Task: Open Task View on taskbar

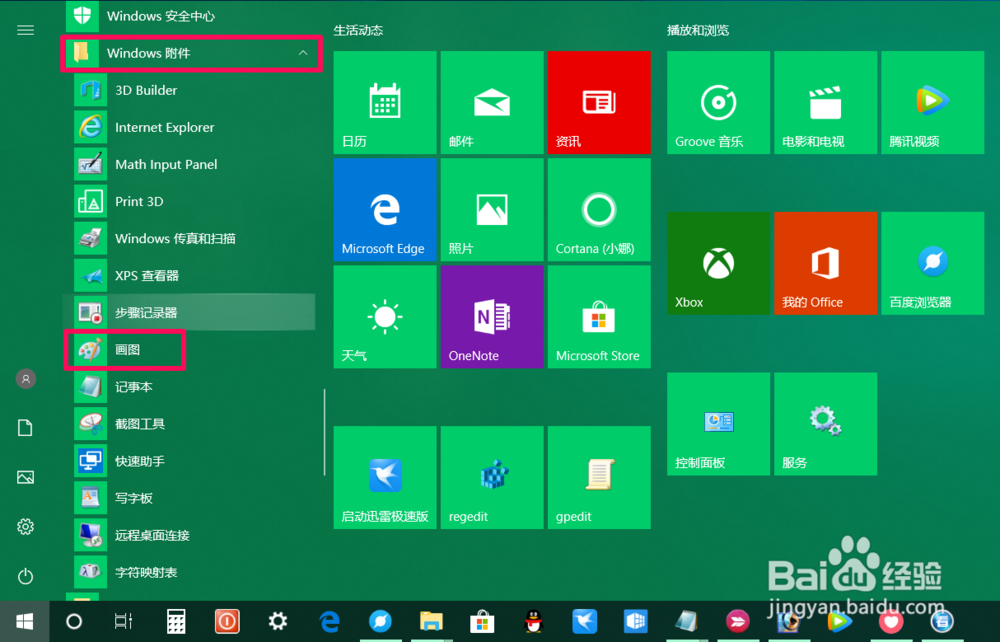Action: (124, 621)
